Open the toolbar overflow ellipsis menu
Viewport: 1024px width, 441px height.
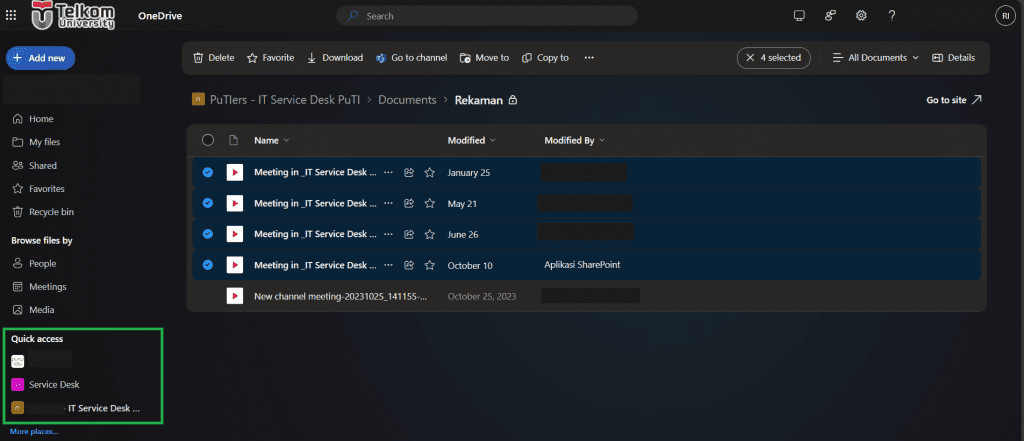tap(589, 57)
